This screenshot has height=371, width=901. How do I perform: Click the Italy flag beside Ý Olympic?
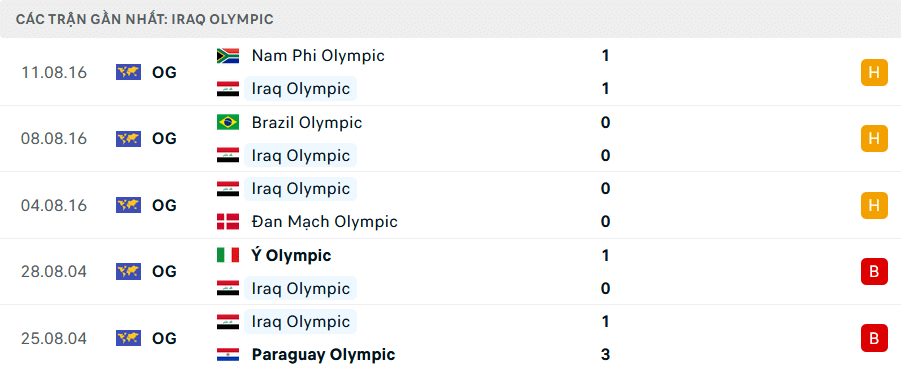228,255
